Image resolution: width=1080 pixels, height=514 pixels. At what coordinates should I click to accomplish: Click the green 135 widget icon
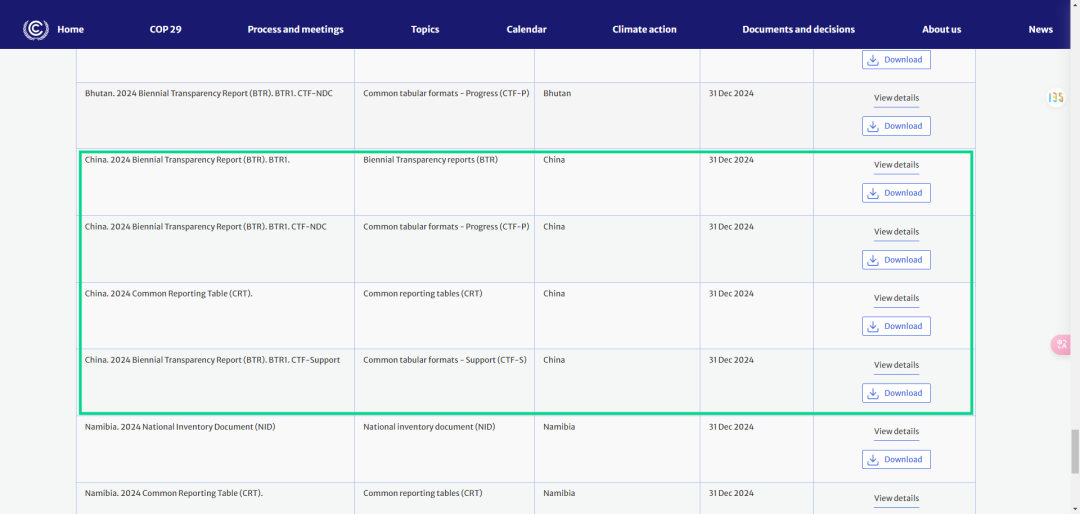pos(1055,97)
